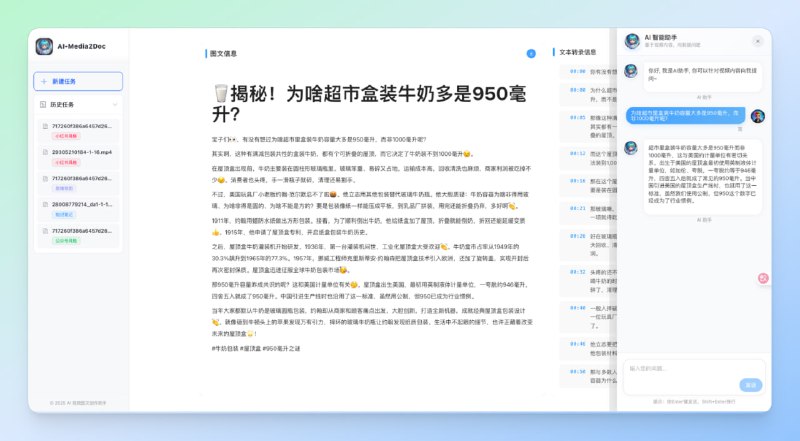The image size is (800, 441).
Task: Click the copy icon below the user question
Action: (x=740, y=129)
